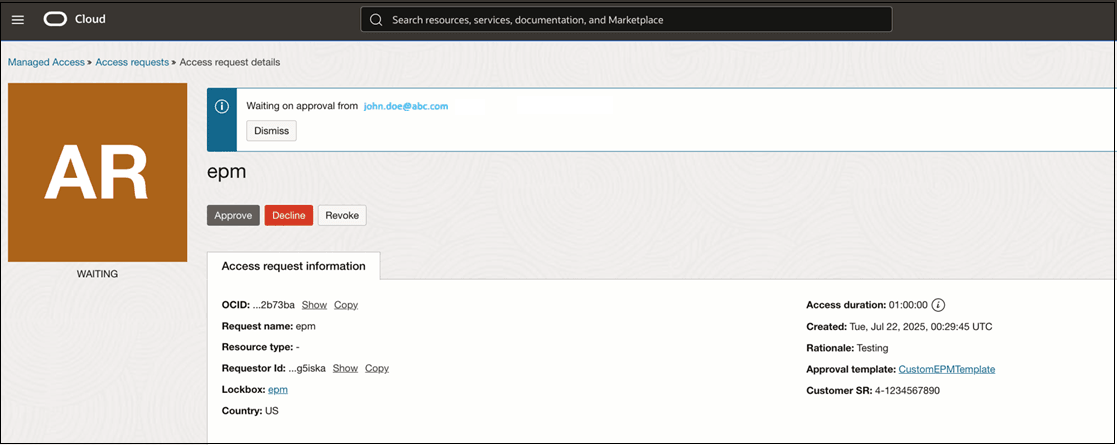Dismiss the waiting approval notification
This screenshot has width=1117, height=445.
[x=271, y=131]
